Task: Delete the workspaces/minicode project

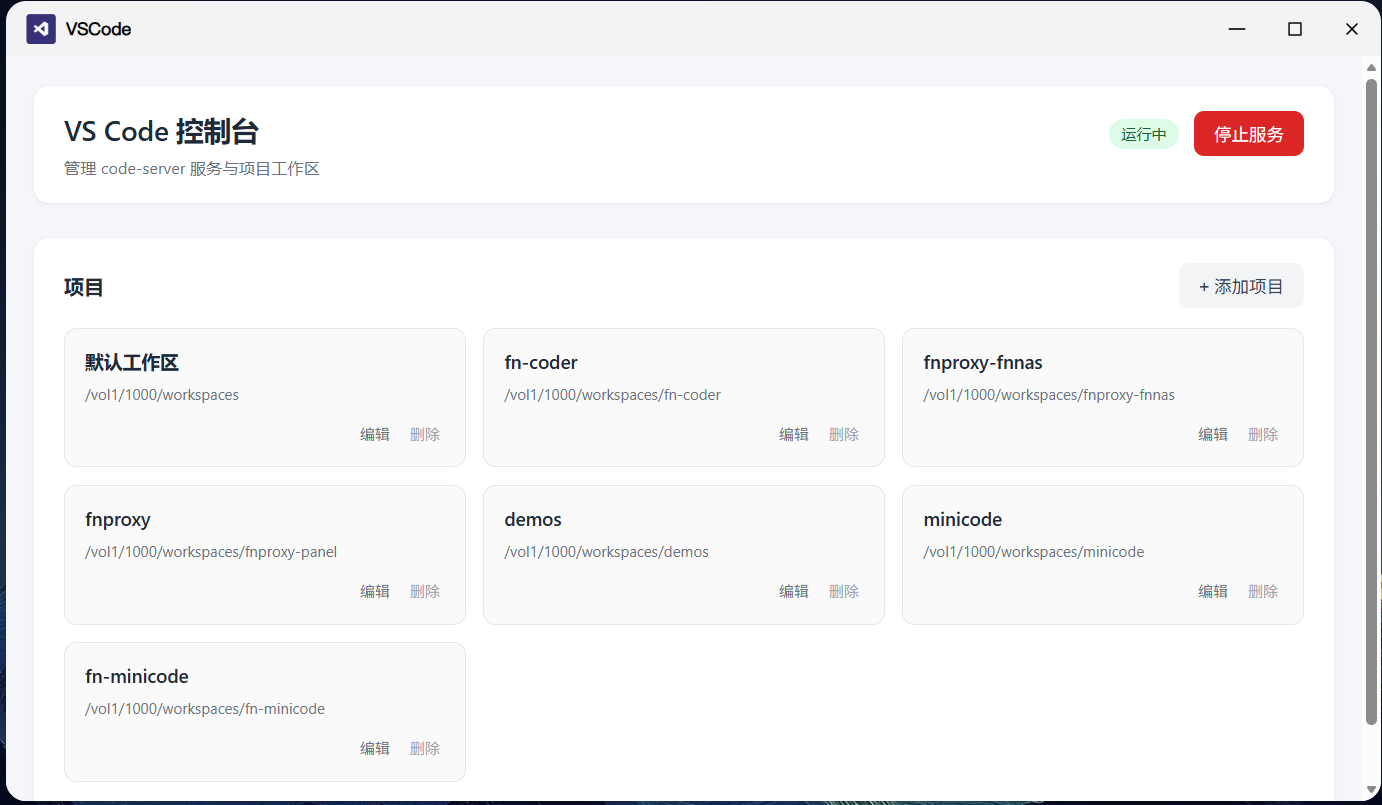Action: point(1263,591)
